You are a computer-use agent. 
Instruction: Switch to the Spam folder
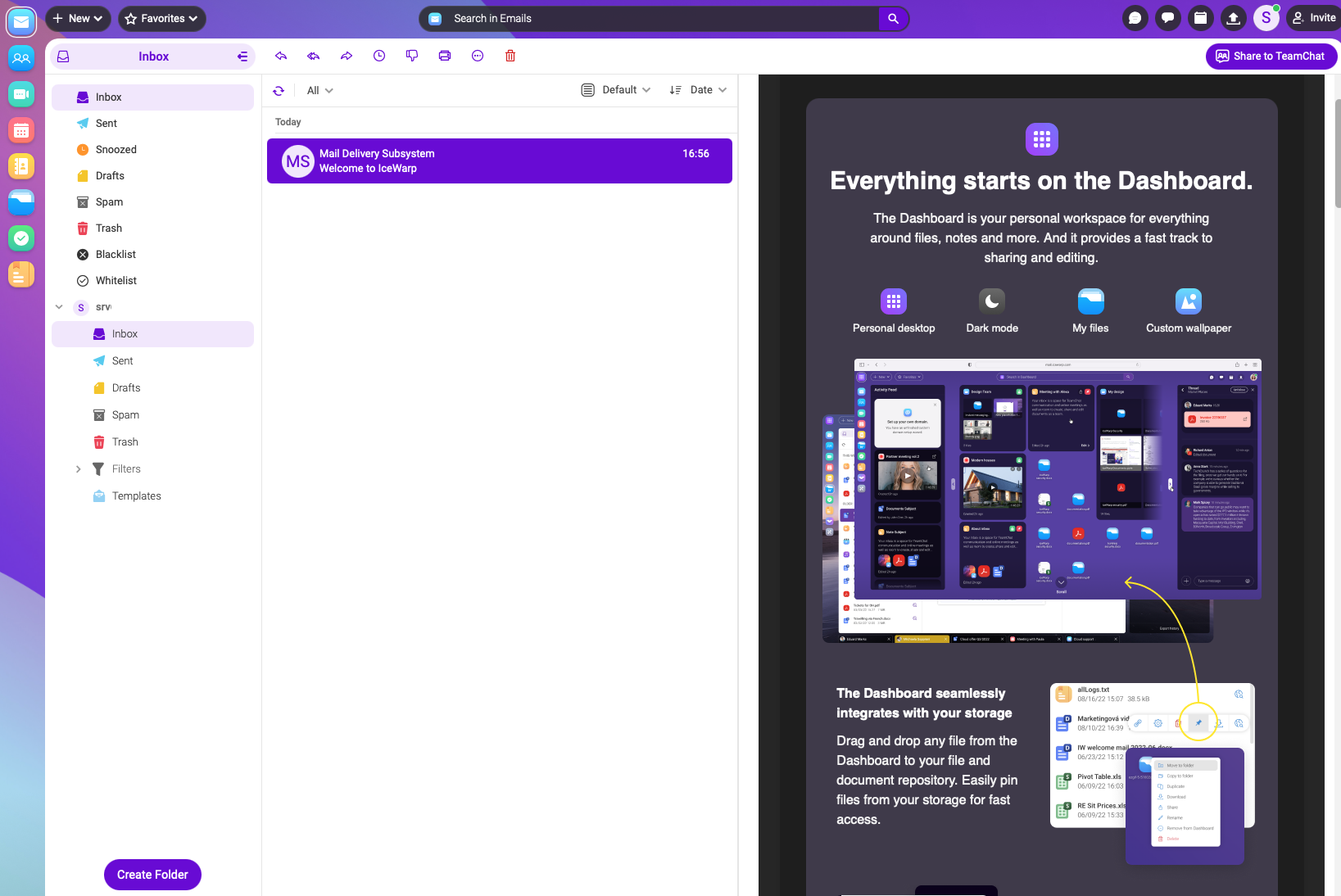pyautogui.click(x=107, y=201)
